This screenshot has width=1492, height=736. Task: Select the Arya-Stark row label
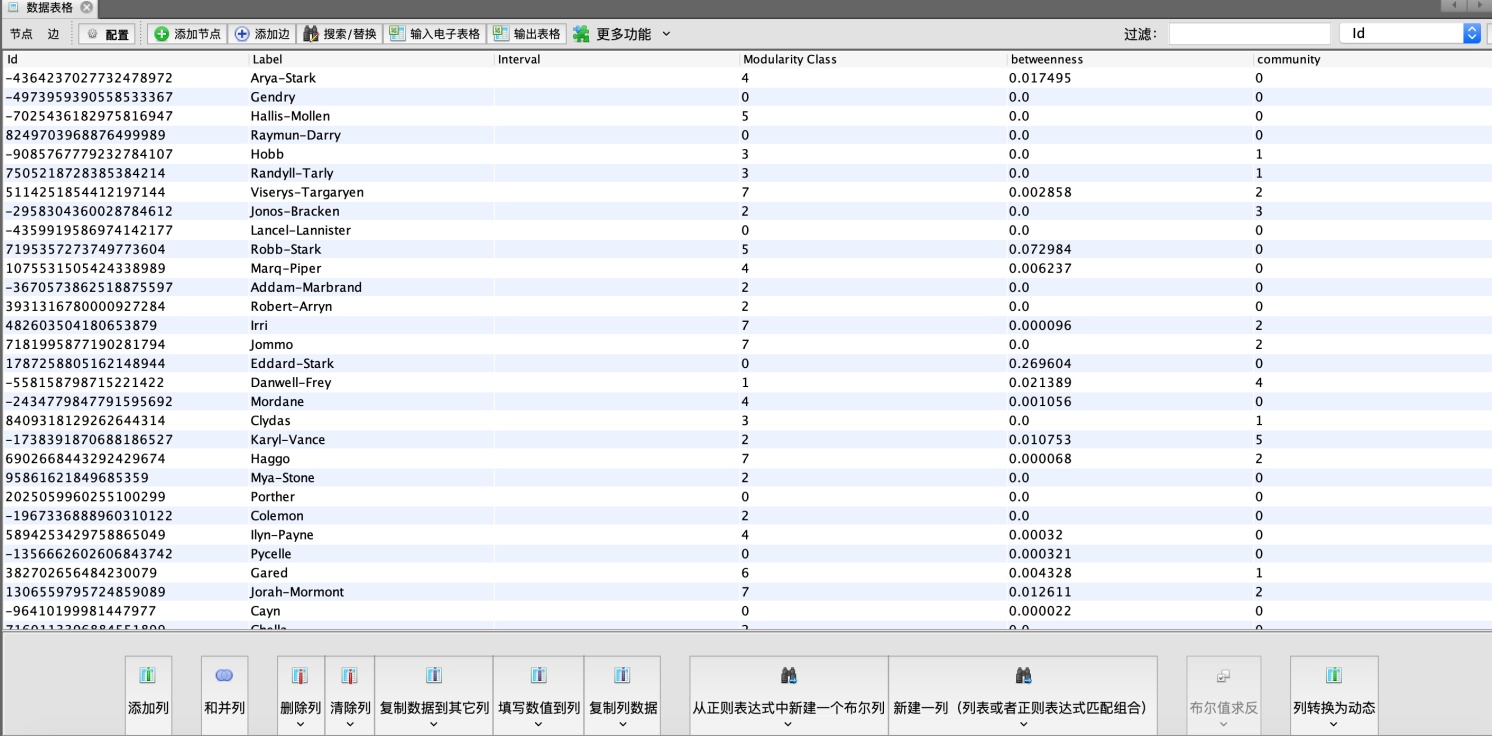pos(283,78)
